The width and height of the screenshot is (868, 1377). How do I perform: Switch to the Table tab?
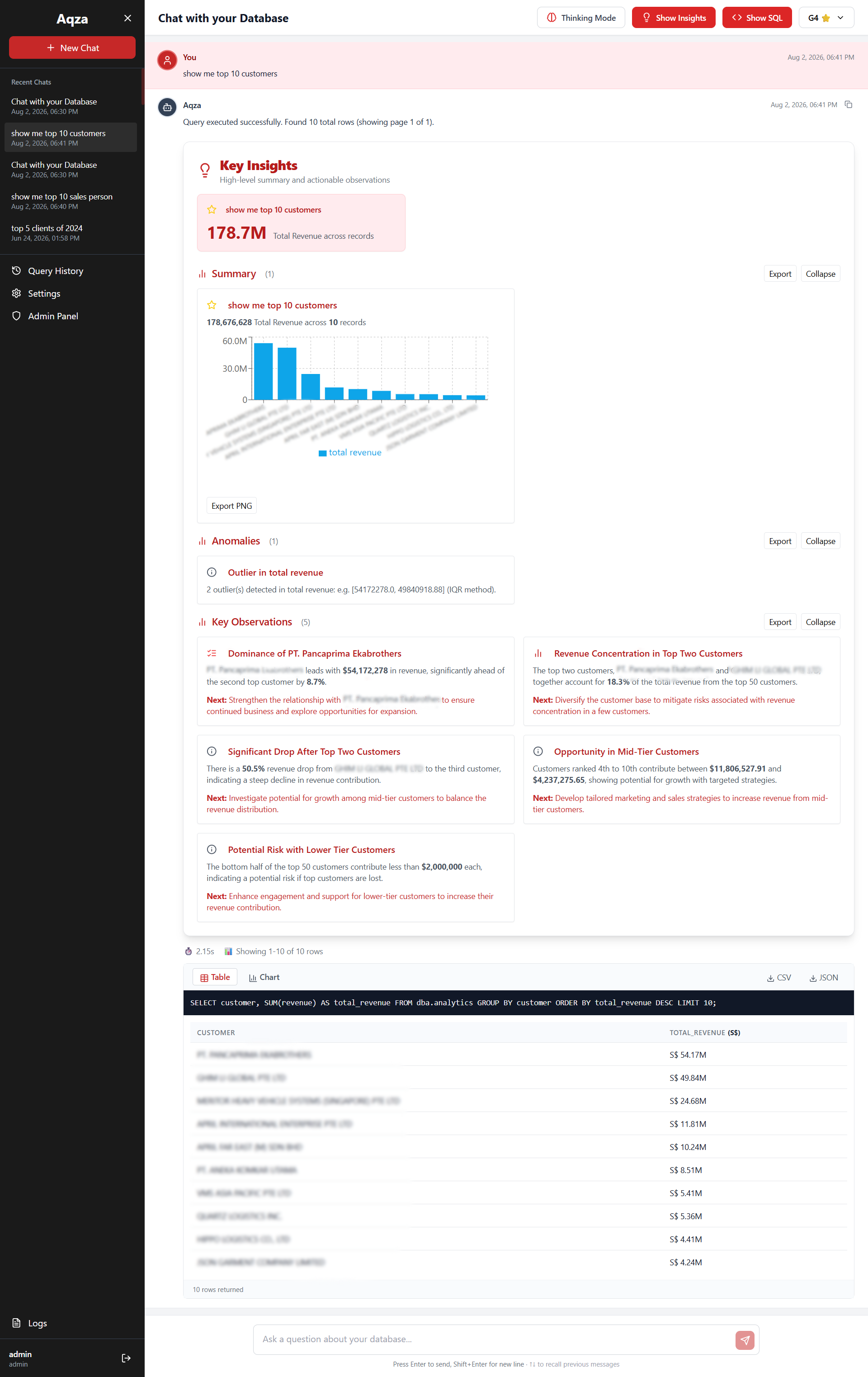pos(215,977)
